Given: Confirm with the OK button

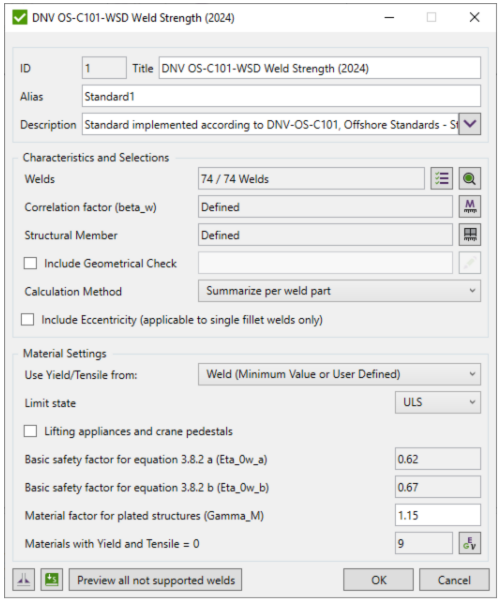Looking at the screenshot, I should click(379, 580).
